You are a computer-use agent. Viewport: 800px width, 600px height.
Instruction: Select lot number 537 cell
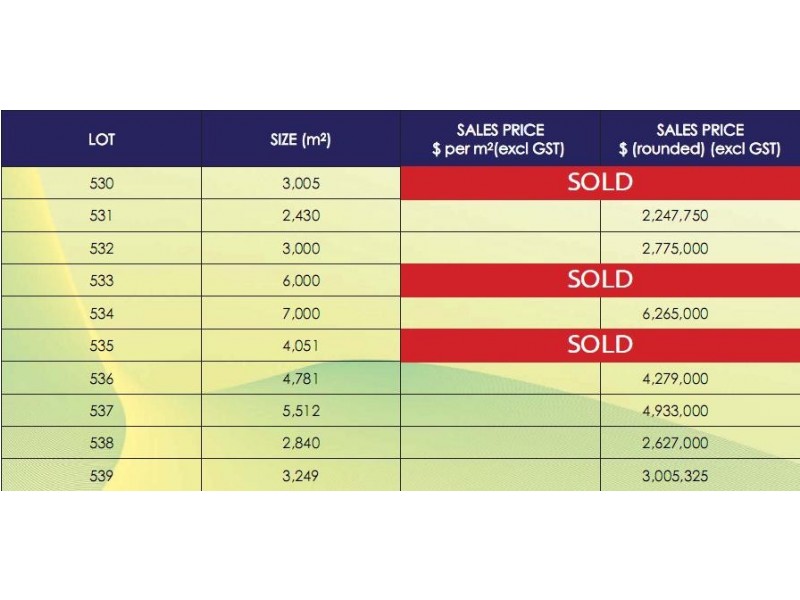101,411
